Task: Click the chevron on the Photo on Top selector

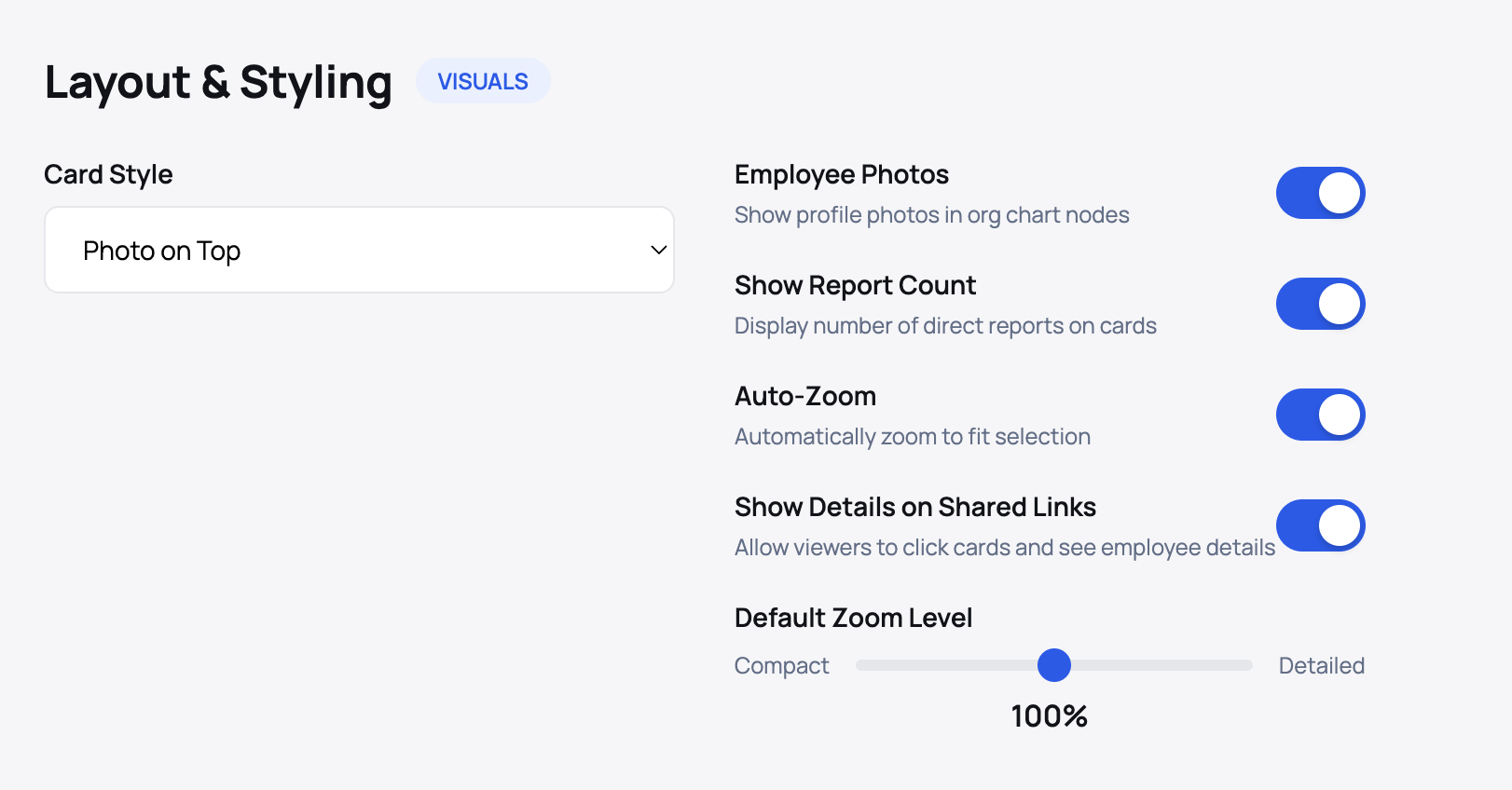Action: (657, 250)
